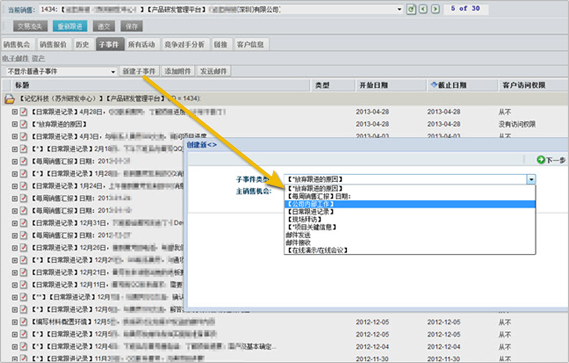Viewport: 569px width, 363px height.
Task: Sort by the 客户访问权限 column header
Action: [x=533, y=85]
